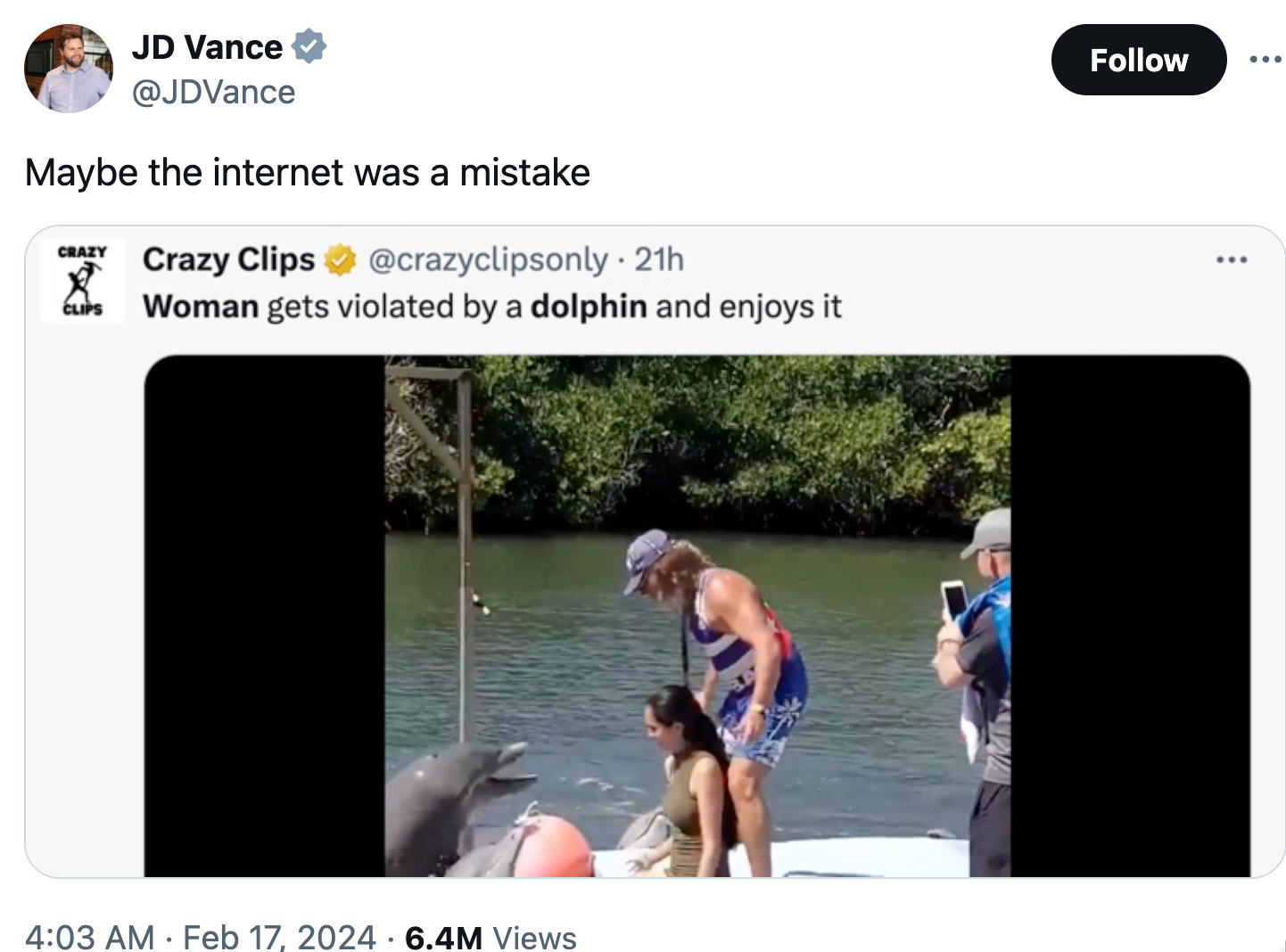The width and height of the screenshot is (1286, 952).
Task: Click the Crazy Clips logo avatar
Action: tap(81, 280)
